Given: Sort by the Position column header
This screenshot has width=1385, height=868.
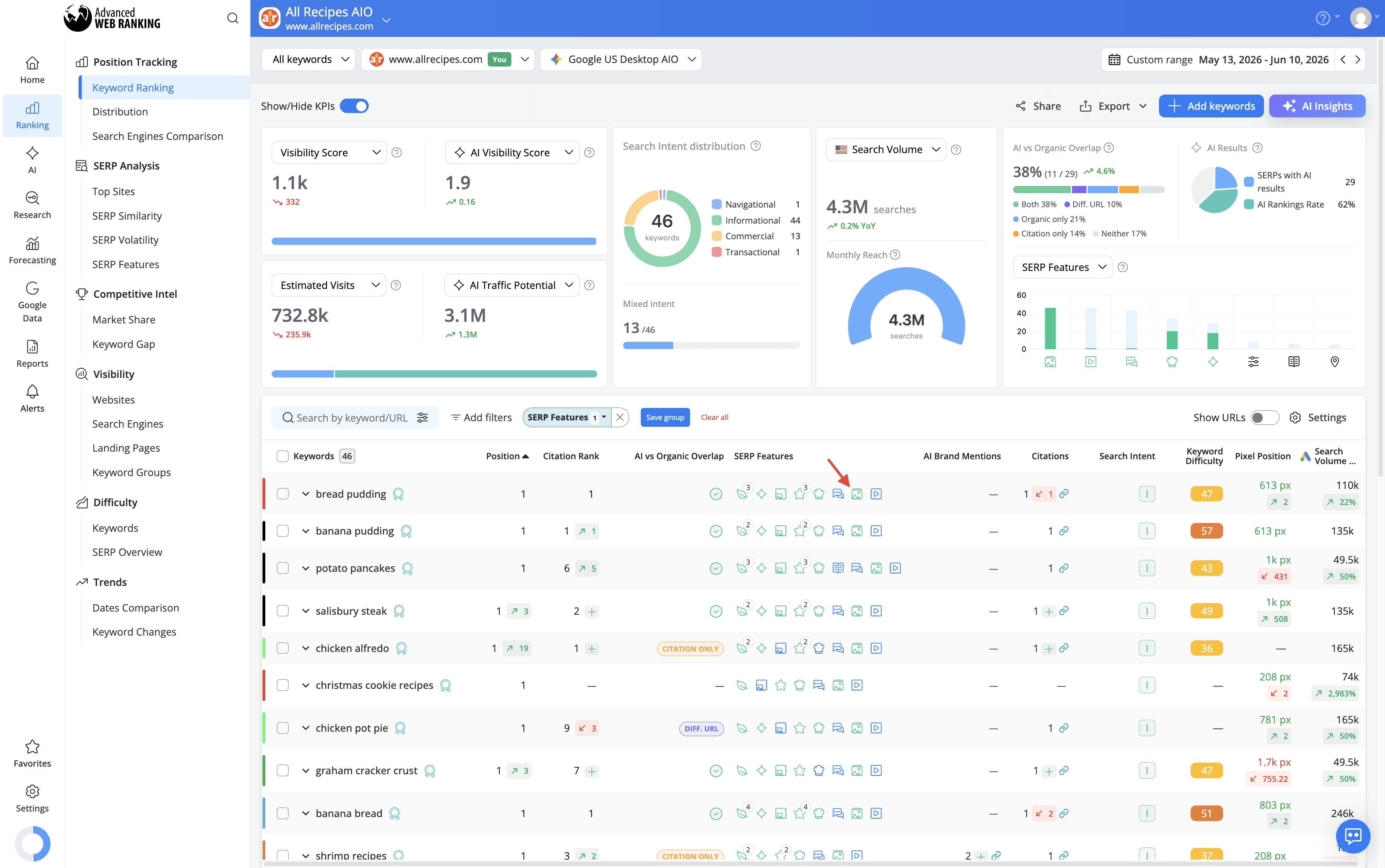Looking at the screenshot, I should (507, 456).
